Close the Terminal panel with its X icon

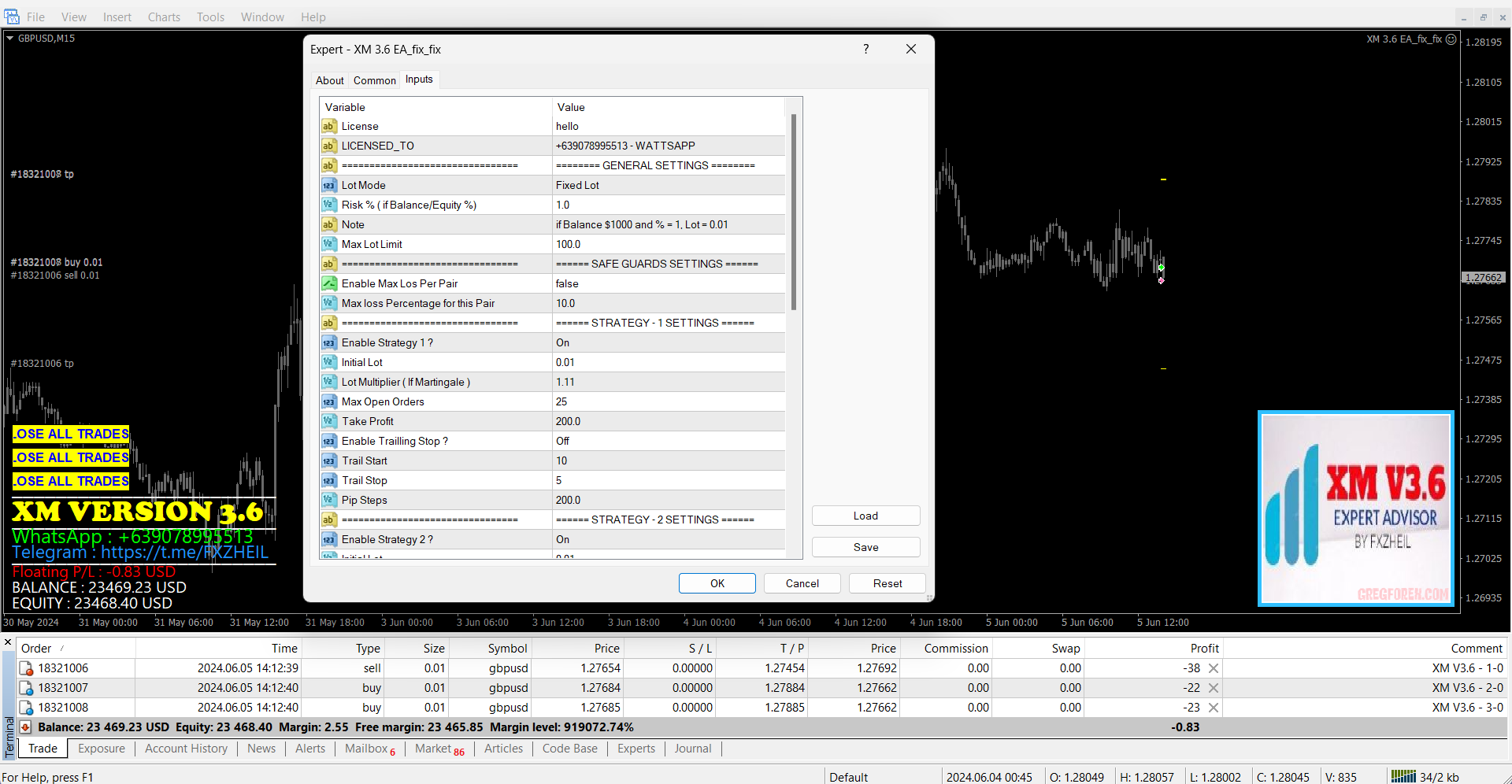(x=8, y=642)
